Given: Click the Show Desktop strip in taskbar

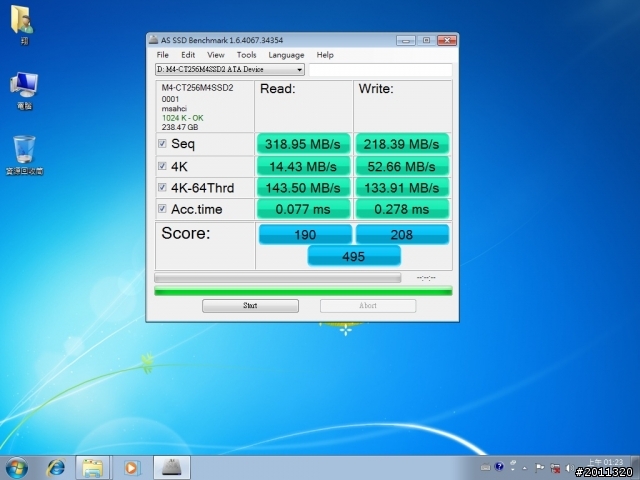Looking at the screenshot, I should [636, 468].
